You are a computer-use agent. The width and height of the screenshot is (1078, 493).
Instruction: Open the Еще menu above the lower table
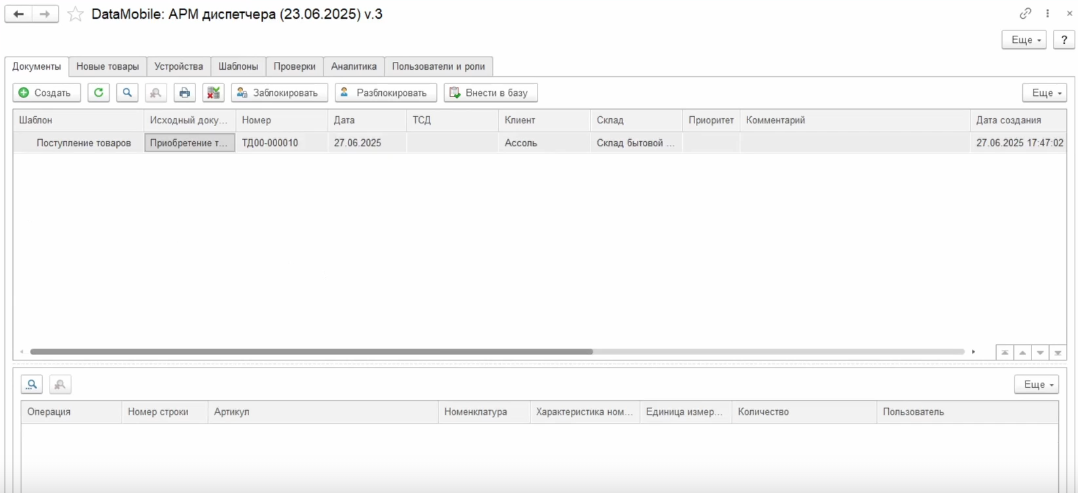[1036, 384]
